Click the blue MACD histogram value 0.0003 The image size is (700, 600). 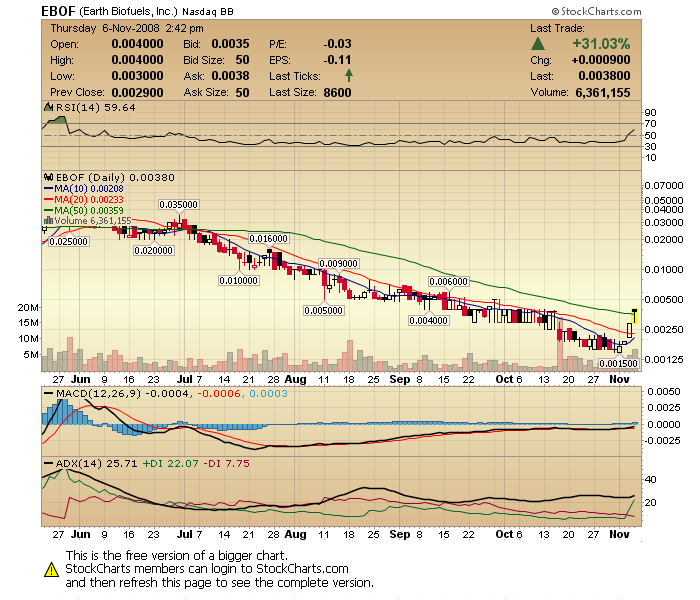tap(268, 394)
